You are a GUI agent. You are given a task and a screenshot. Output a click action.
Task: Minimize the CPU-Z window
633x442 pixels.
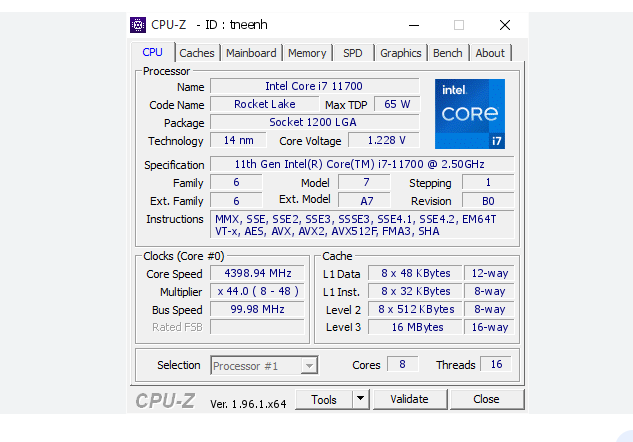pyautogui.click(x=414, y=25)
